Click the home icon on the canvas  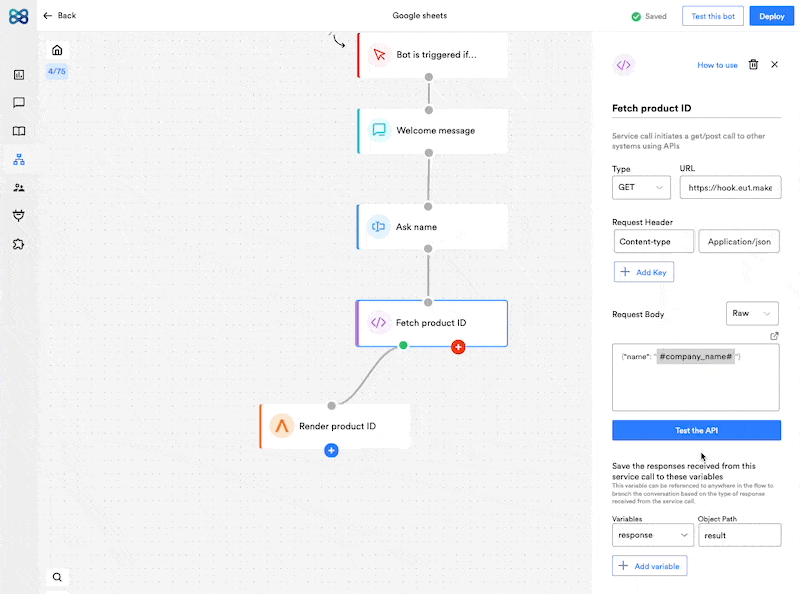57,51
